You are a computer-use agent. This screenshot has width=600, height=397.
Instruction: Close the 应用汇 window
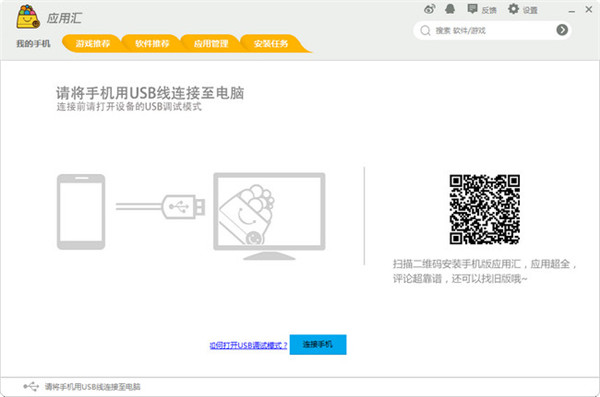(x=589, y=10)
